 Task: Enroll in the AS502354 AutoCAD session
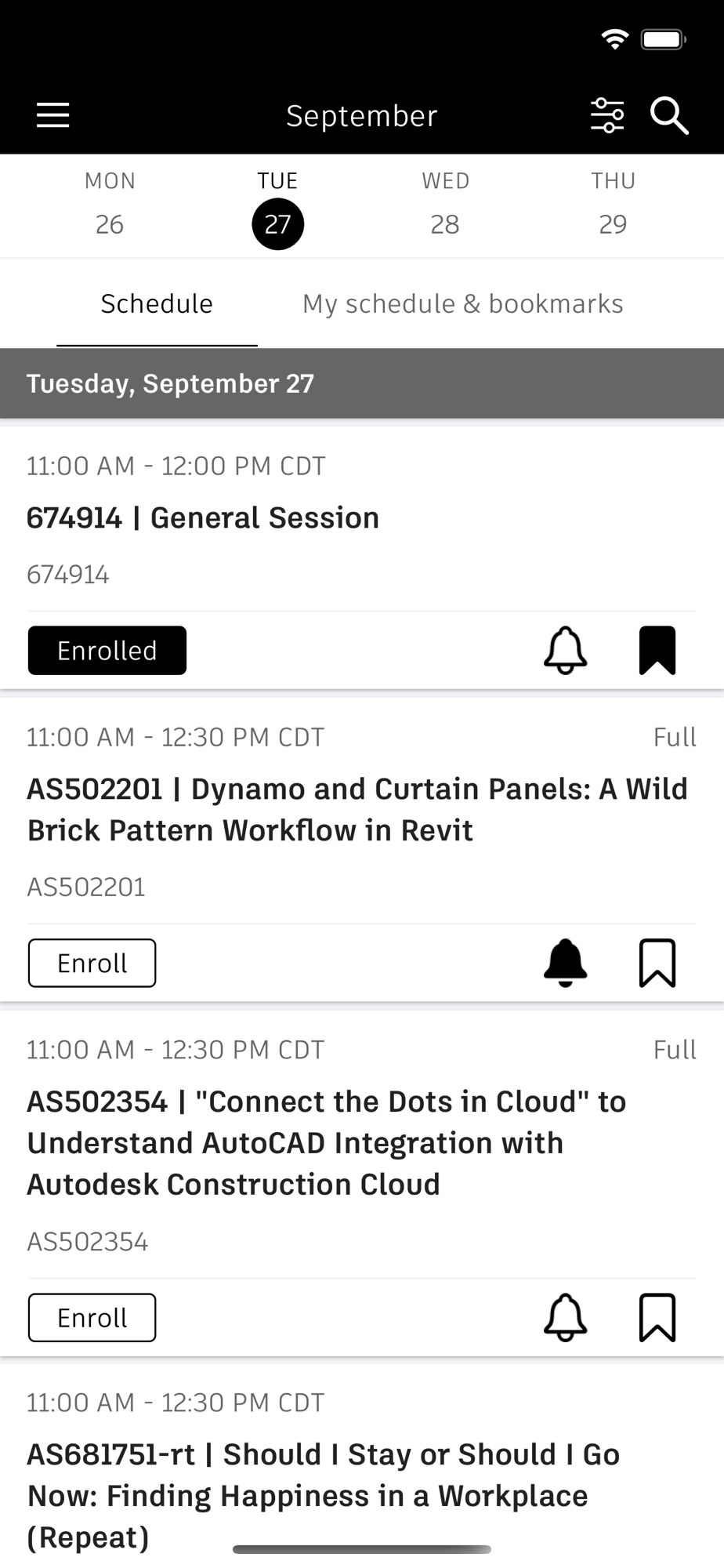click(x=92, y=1317)
